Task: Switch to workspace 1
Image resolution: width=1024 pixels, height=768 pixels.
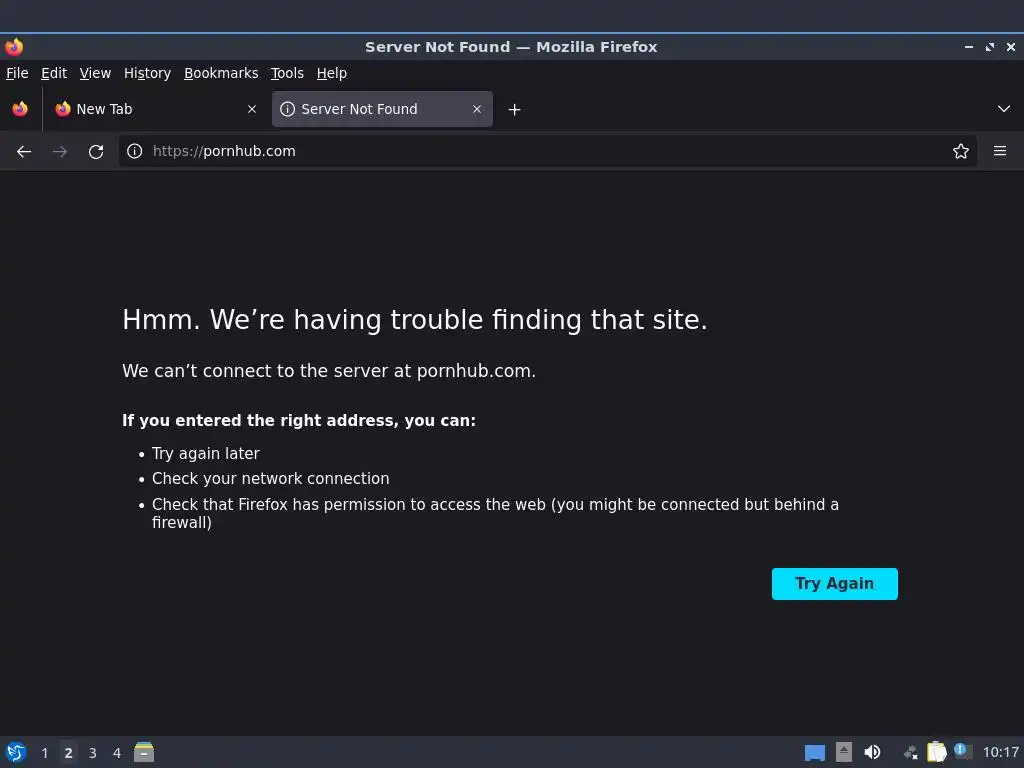Action: 44,753
